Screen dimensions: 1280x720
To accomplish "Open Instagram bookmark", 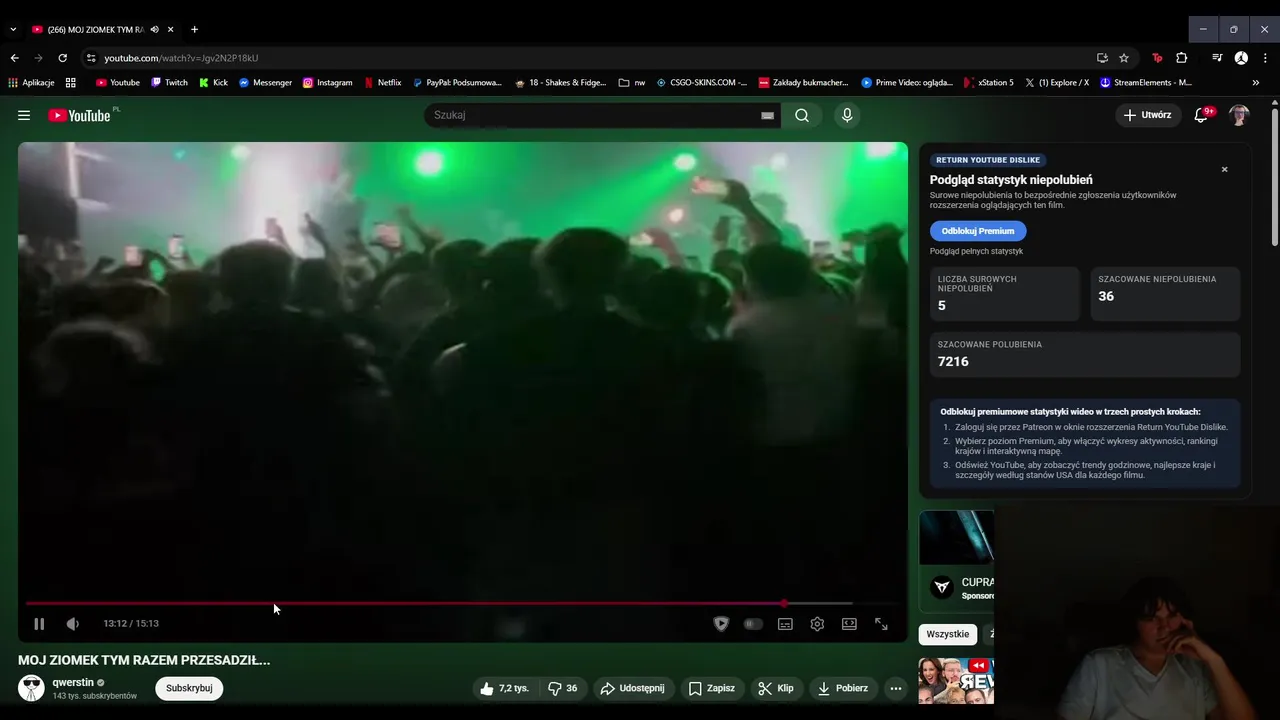I will pos(327,83).
